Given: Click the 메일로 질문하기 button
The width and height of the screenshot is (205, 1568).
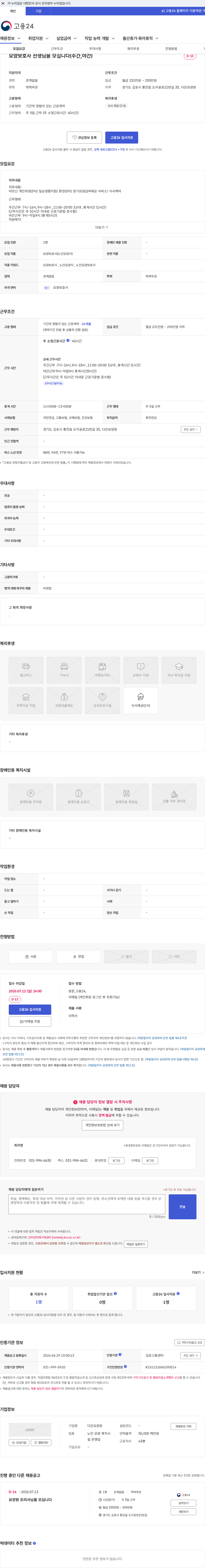Looking at the screenshot, I should click(x=135, y=1244).
